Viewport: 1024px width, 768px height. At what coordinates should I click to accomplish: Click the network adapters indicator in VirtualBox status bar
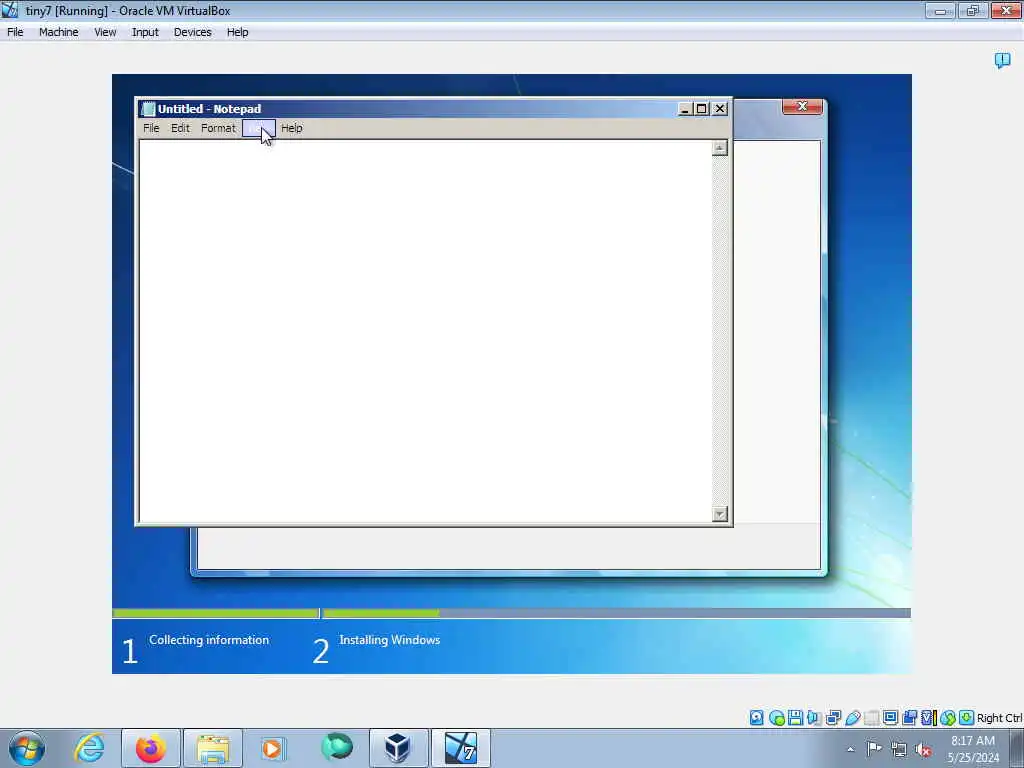pyautogui.click(x=833, y=718)
